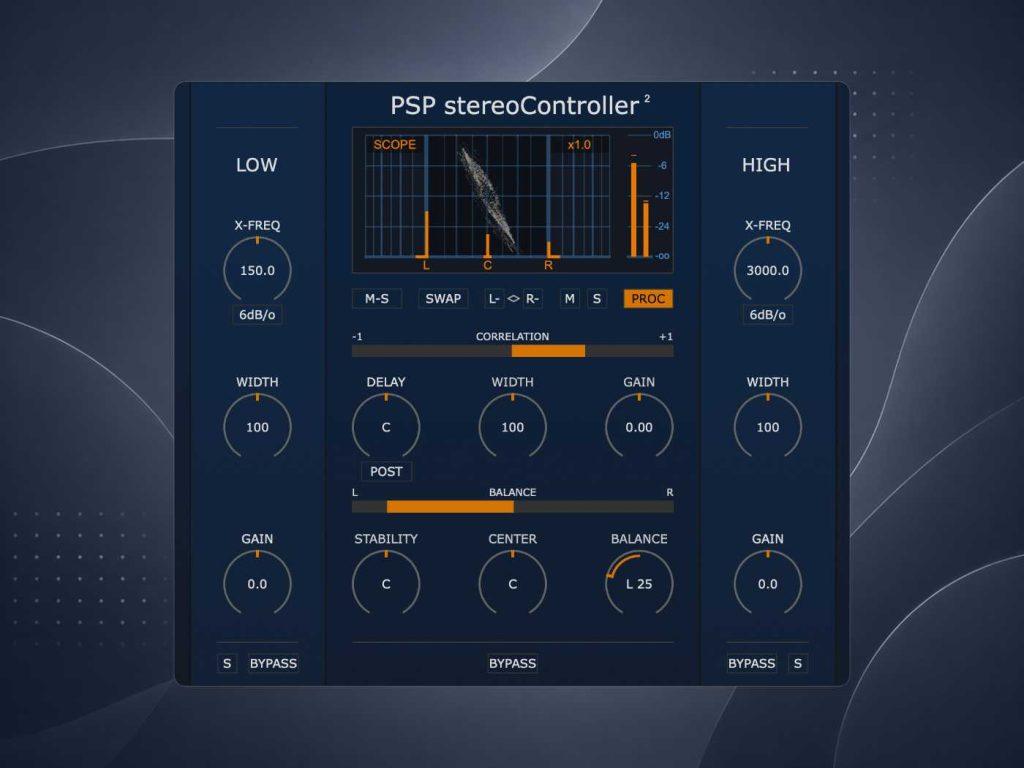Click the 0dB meter scale label
Viewport: 1024px width, 768px height.
(x=662, y=135)
